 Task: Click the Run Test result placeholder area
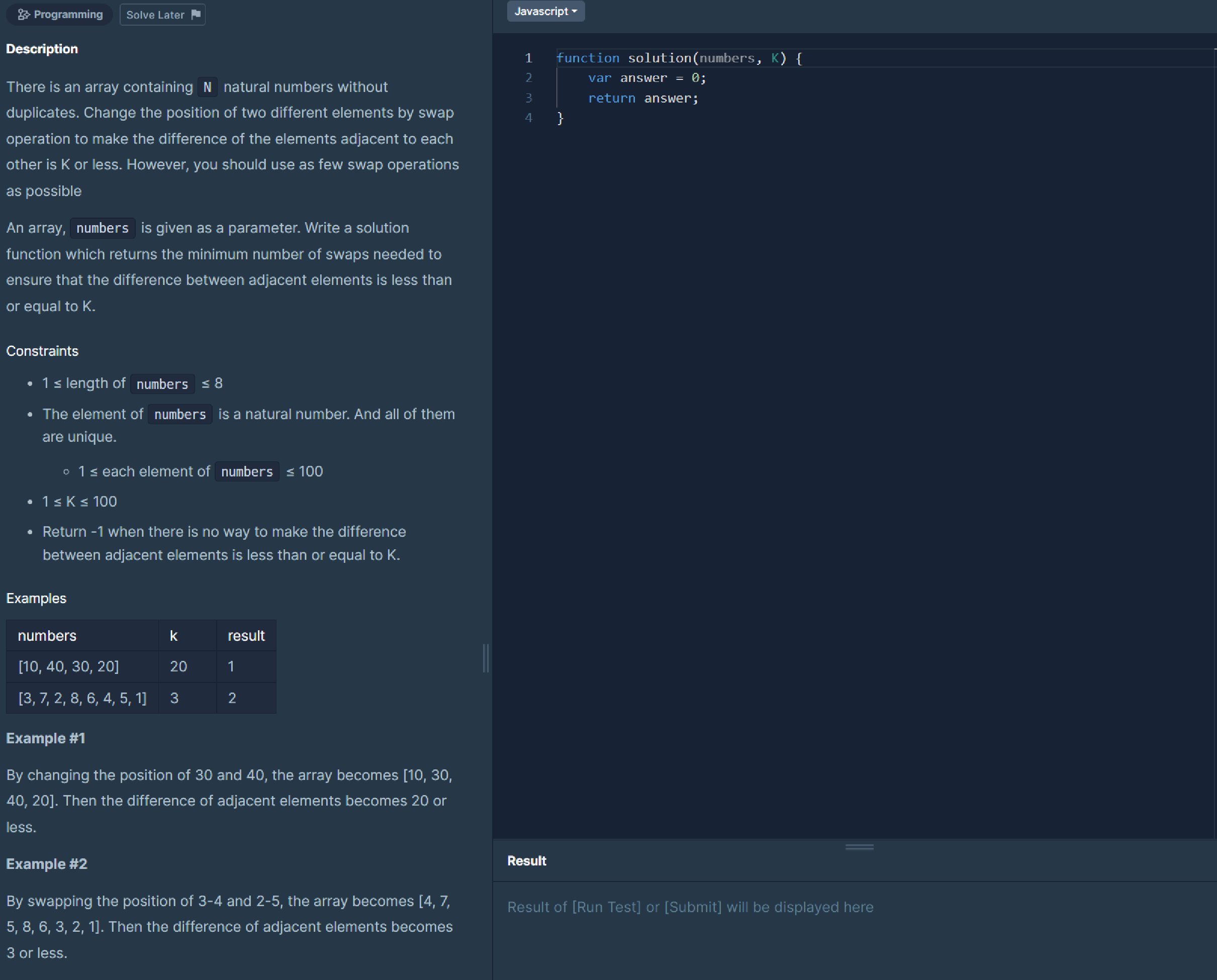point(690,907)
